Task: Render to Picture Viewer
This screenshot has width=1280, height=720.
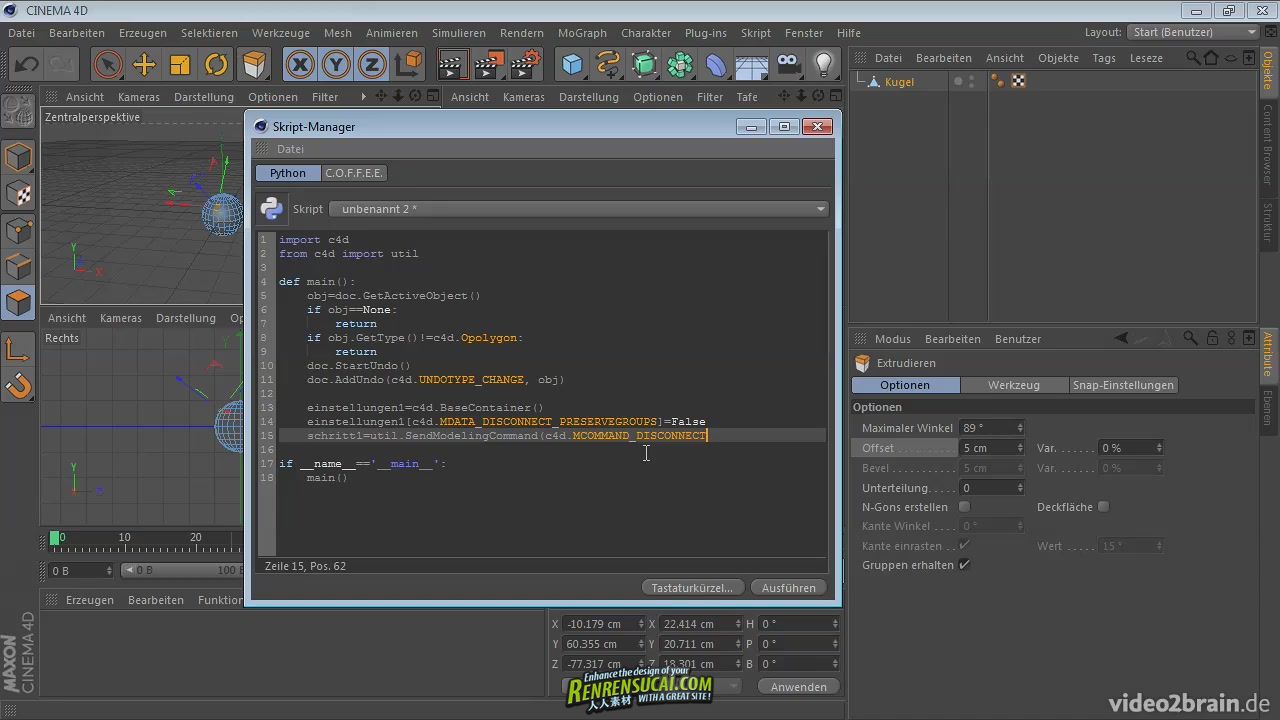Action: point(489,65)
